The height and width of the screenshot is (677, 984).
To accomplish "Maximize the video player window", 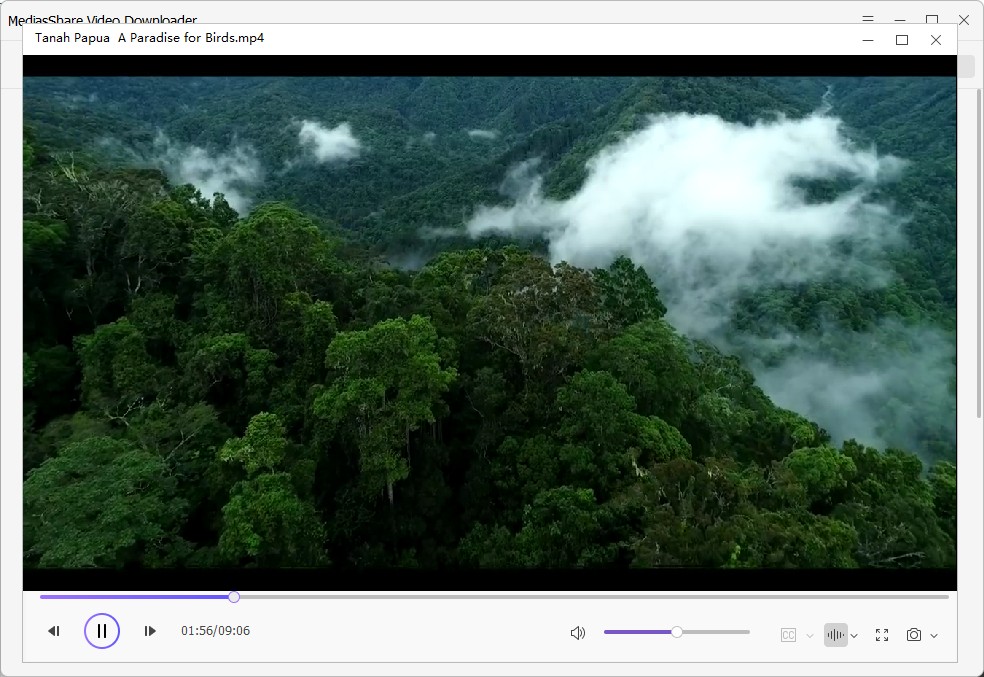I will point(902,40).
